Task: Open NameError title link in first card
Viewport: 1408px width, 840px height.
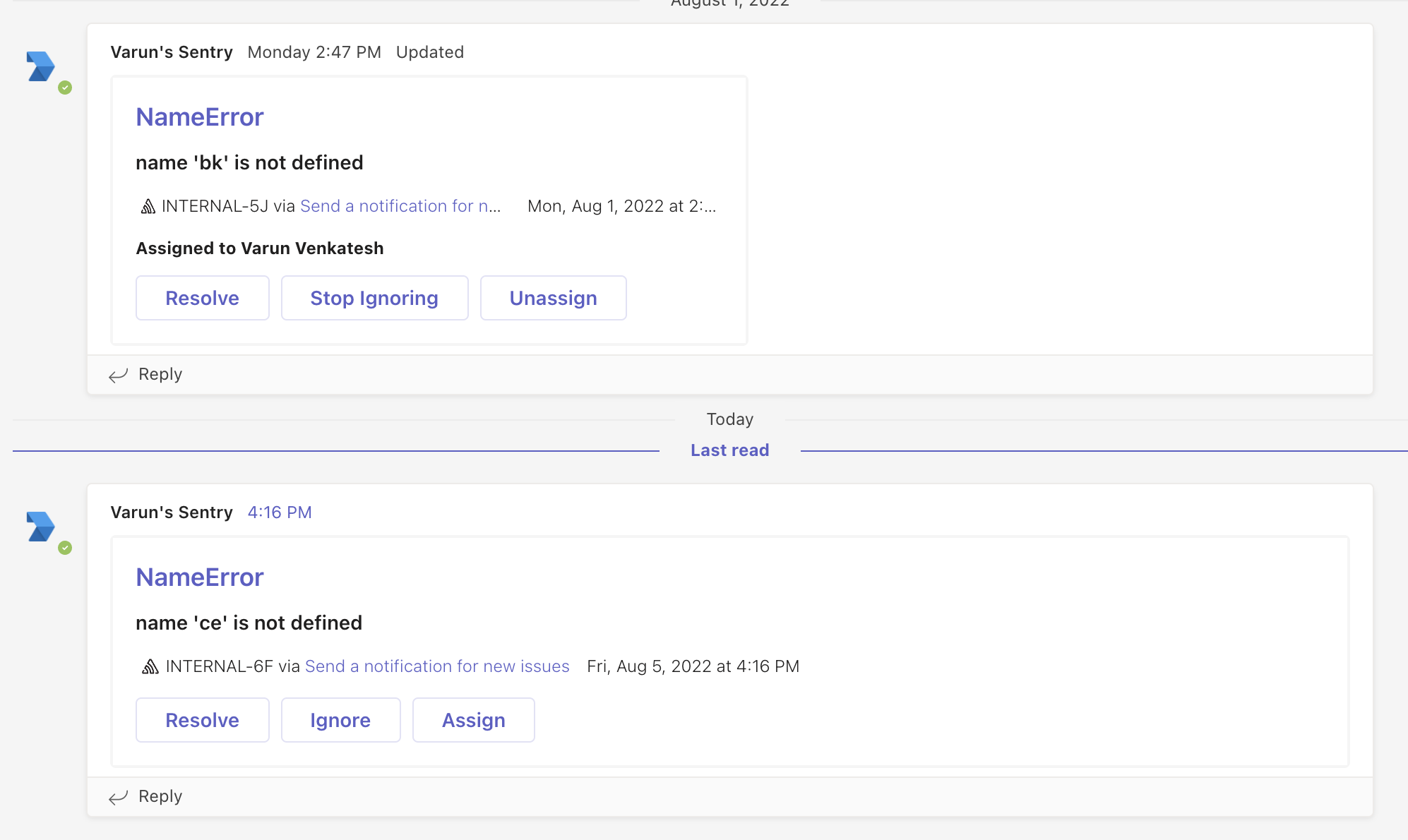Action: (199, 117)
